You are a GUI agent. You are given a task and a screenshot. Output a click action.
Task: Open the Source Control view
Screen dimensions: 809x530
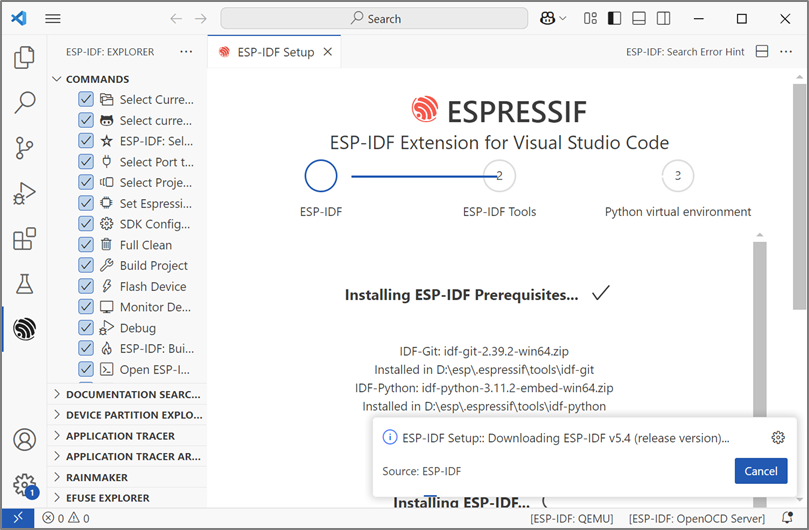(24, 148)
